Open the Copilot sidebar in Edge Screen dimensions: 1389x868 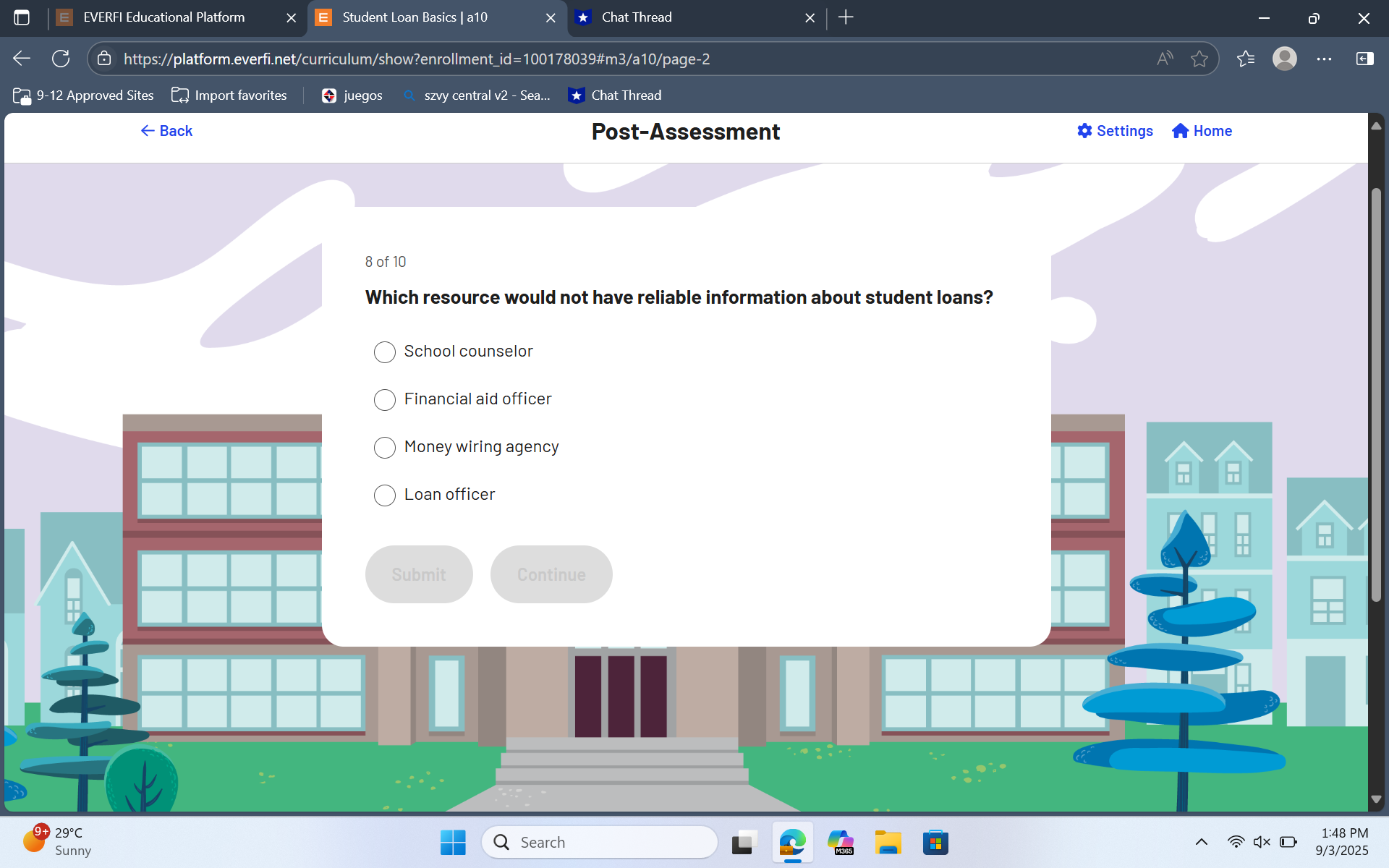pyautogui.click(x=1364, y=59)
